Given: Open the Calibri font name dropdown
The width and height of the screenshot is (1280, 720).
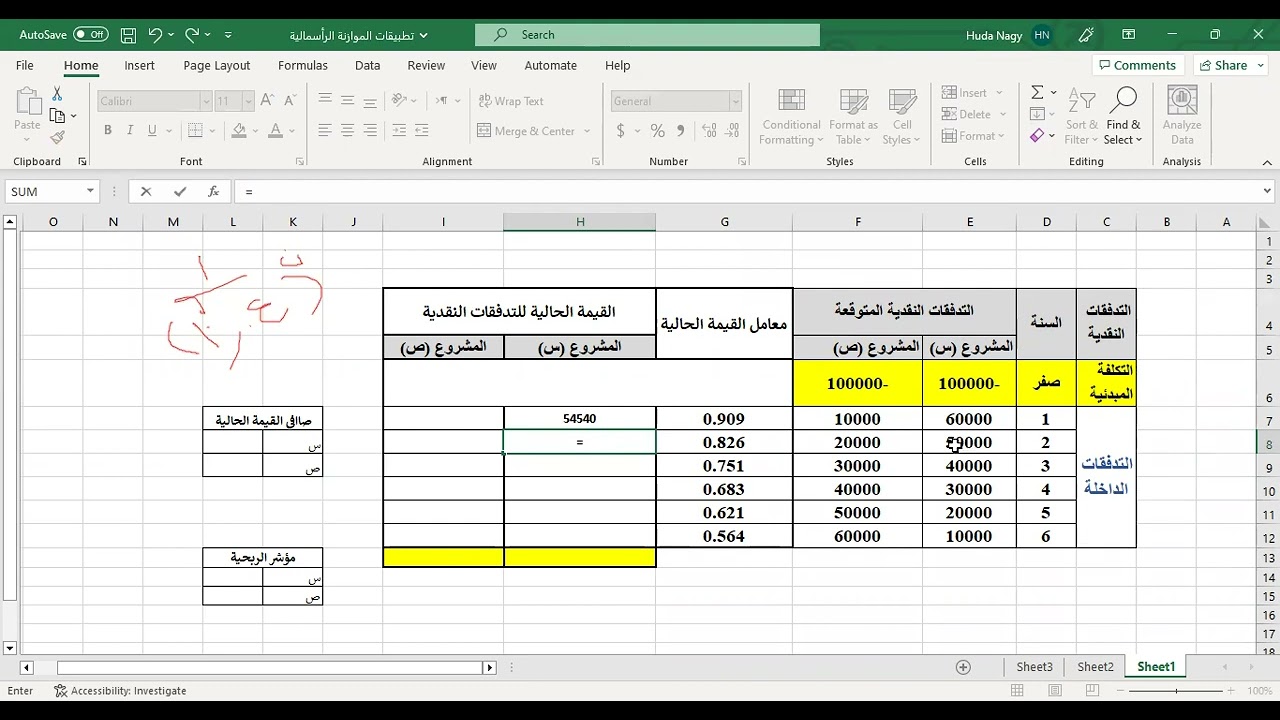Looking at the screenshot, I should [x=205, y=101].
